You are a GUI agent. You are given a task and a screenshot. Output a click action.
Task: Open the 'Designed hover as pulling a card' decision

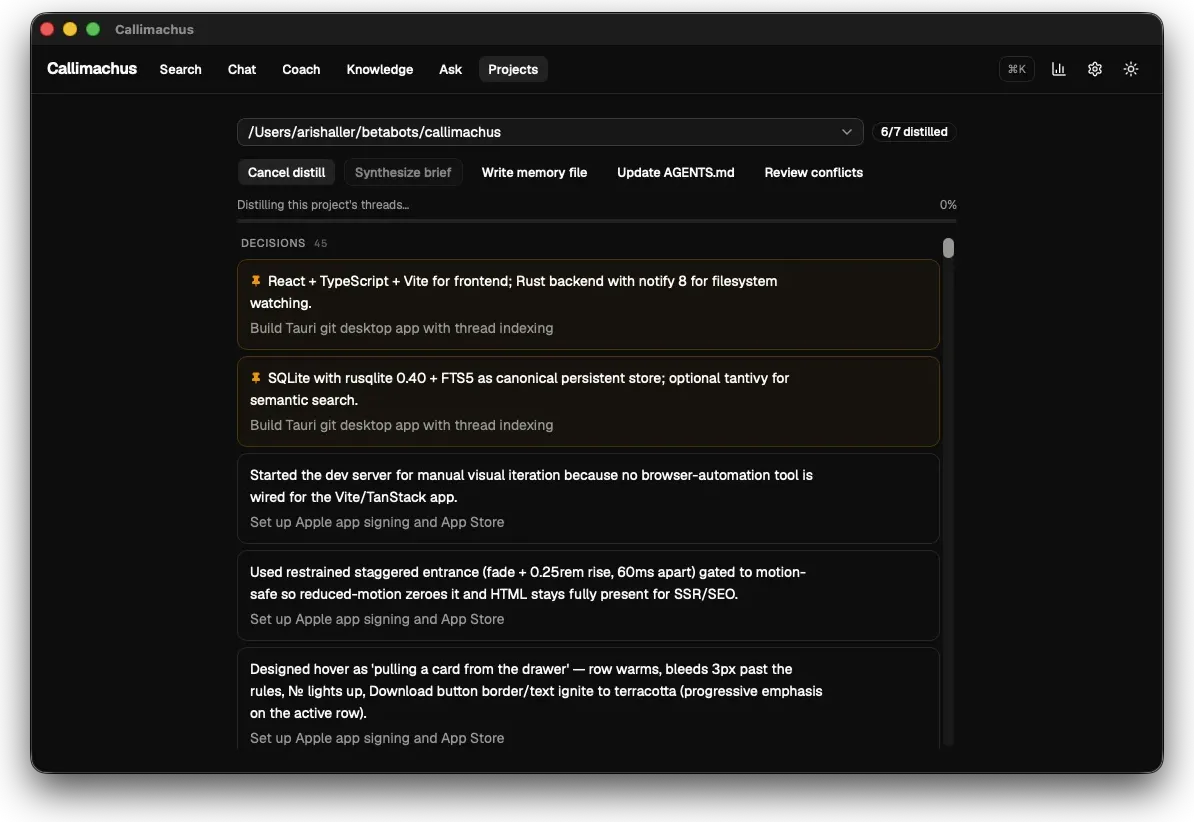[x=588, y=698]
